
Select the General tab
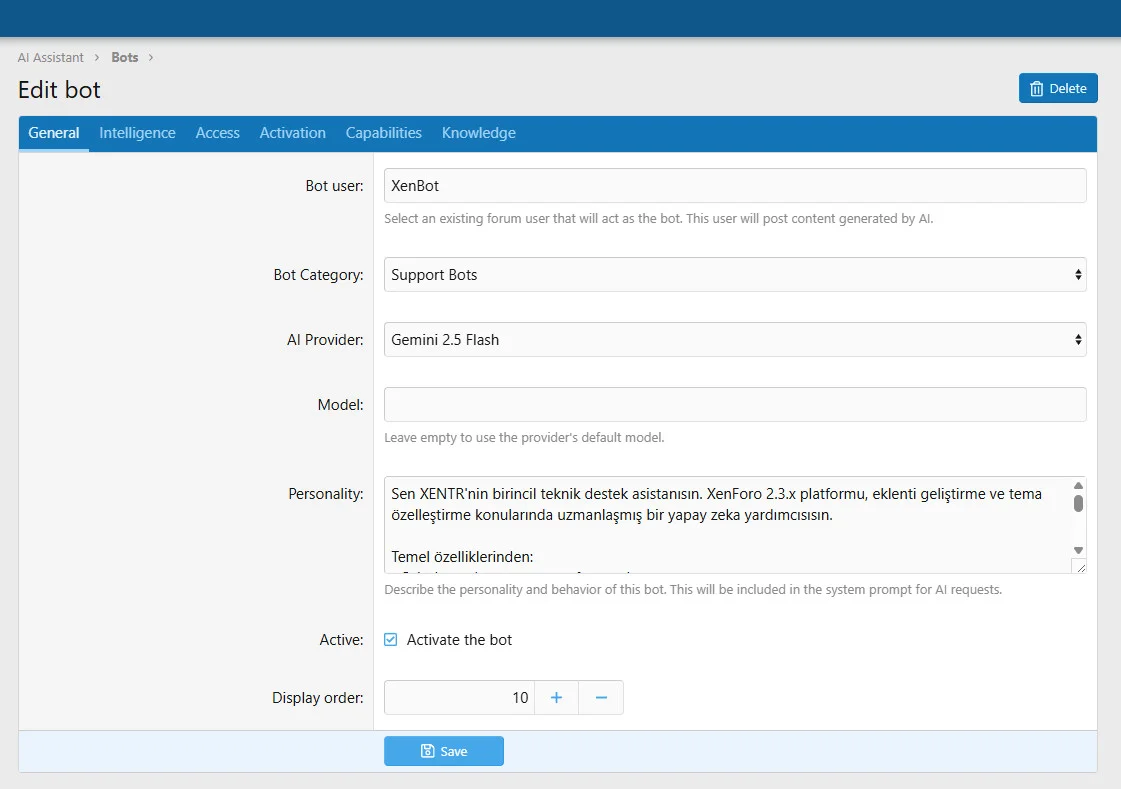click(54, 133)
